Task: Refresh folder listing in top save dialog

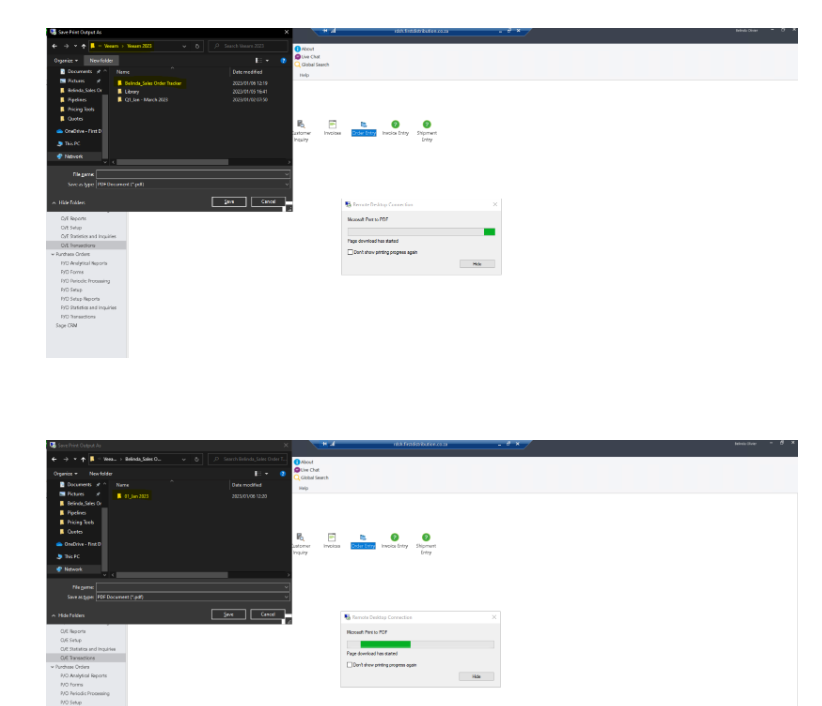Action: [197, 46]
